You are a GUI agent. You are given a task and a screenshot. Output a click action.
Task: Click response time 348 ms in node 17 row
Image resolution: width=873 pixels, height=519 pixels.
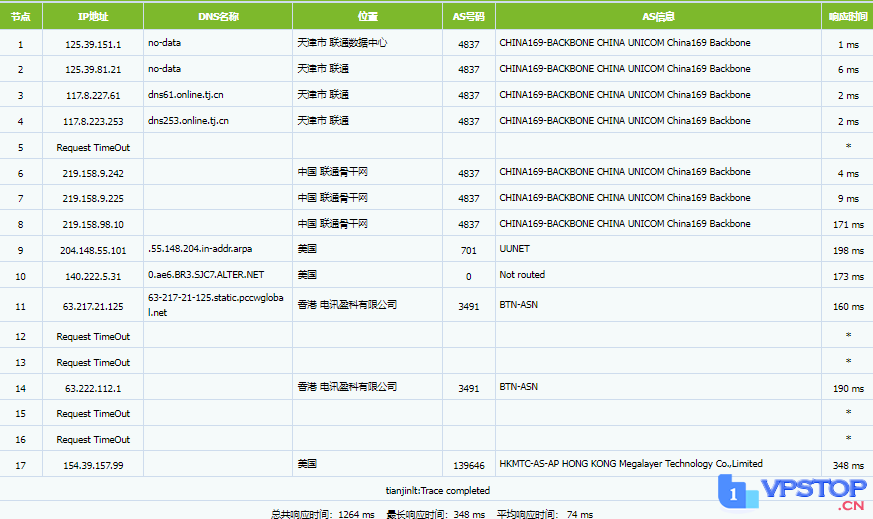point(848,466)
